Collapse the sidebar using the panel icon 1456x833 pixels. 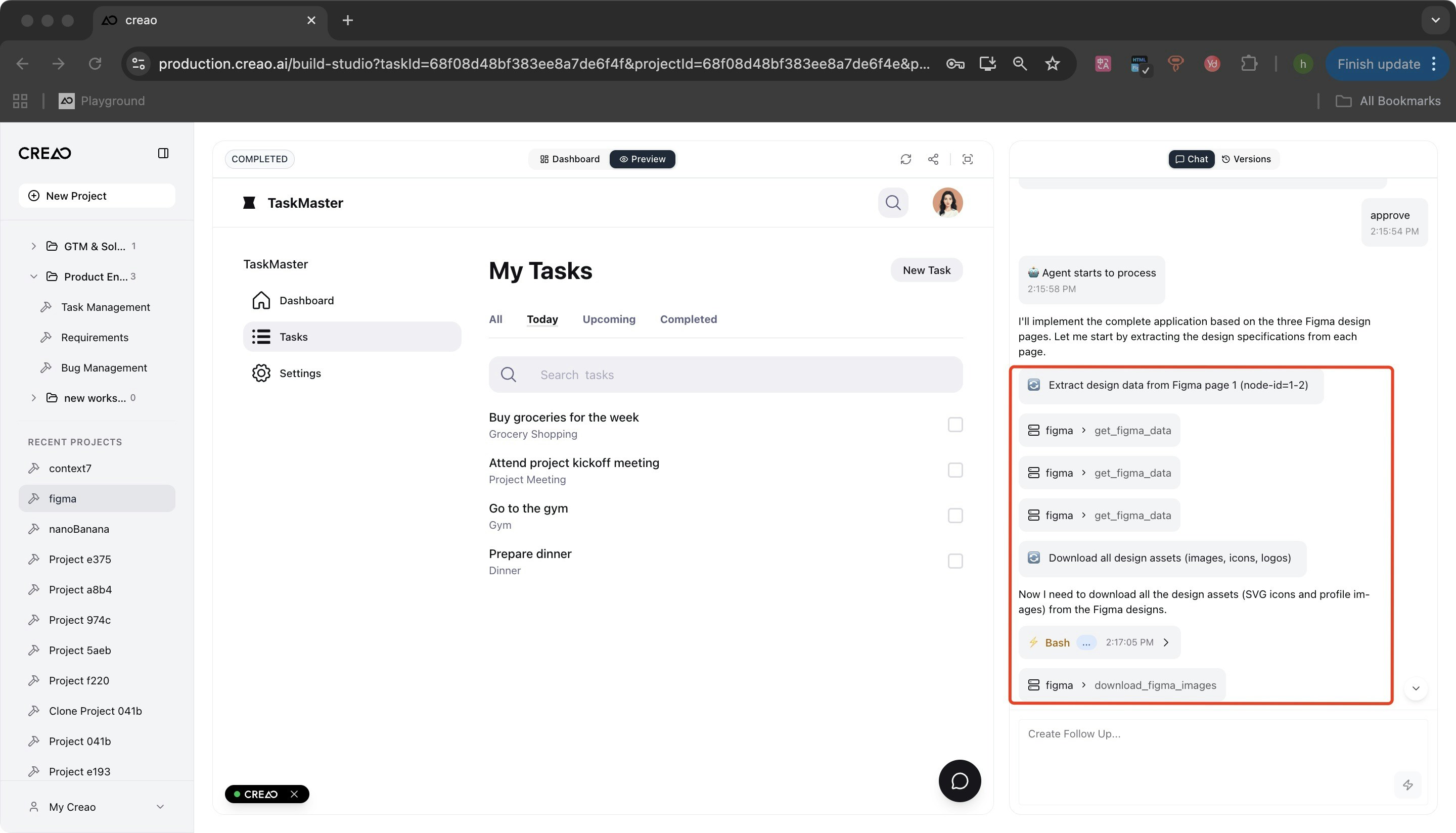click(x=164, y=153)
